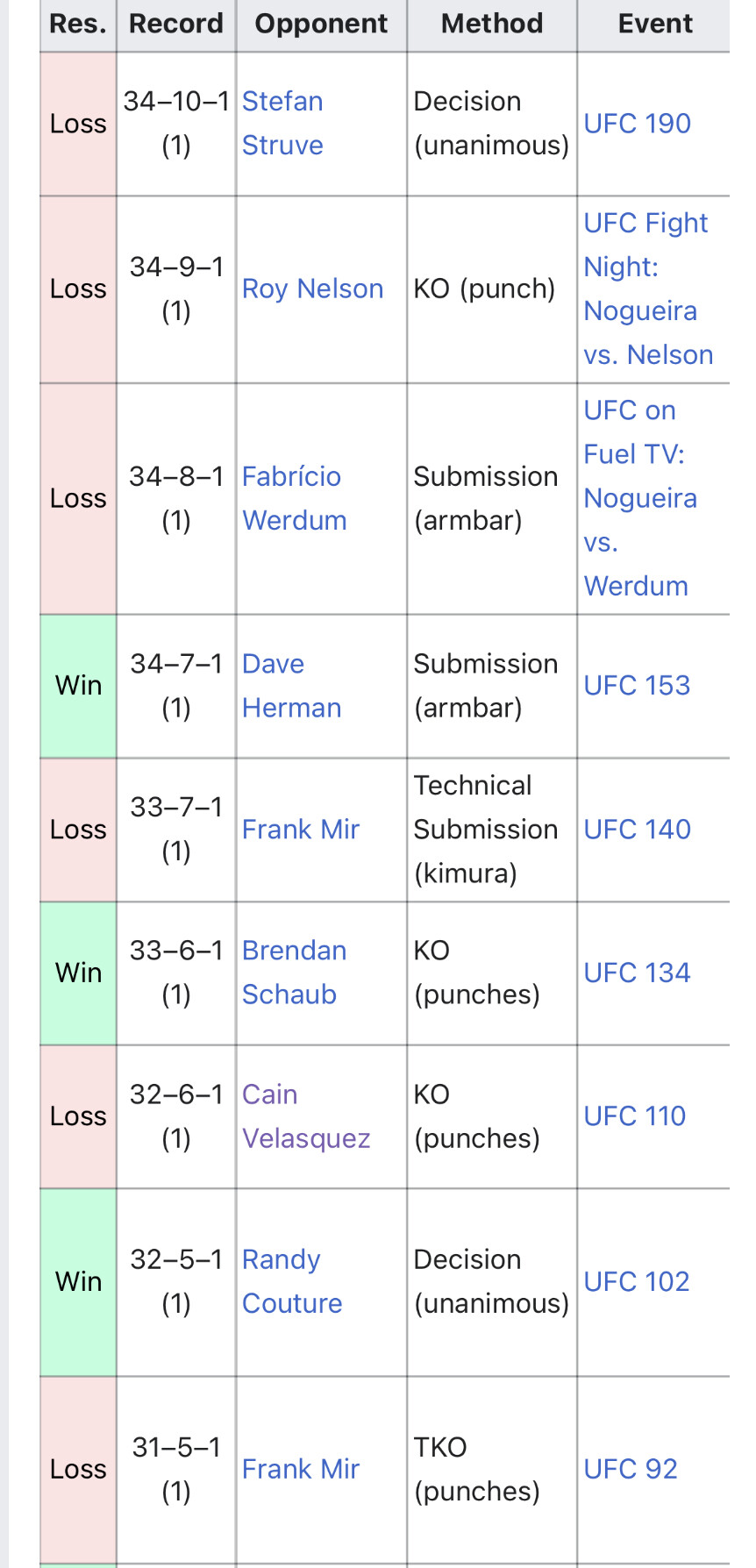
Task: Open the UFC 92 event link
Action: coord(631,1469)
